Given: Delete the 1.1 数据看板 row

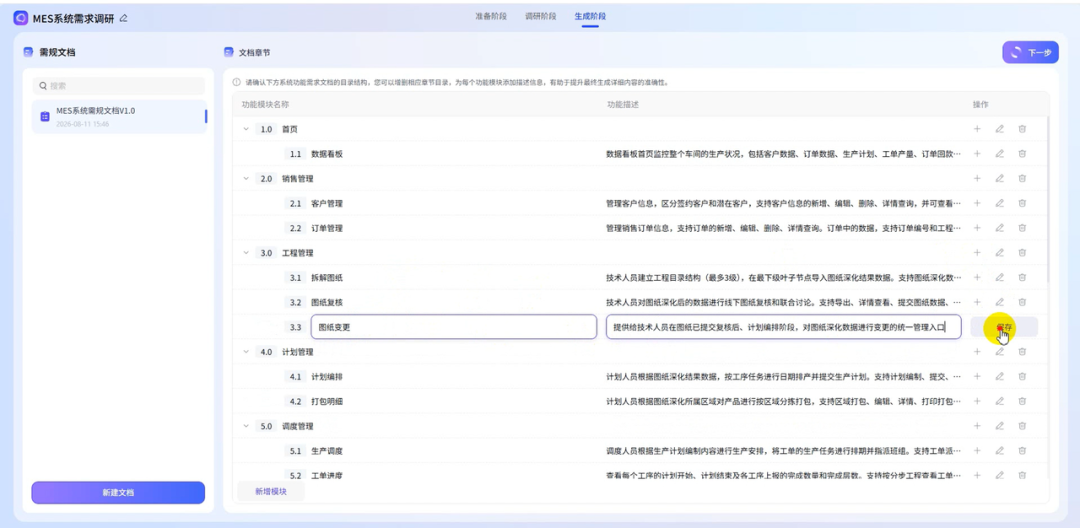Looking at the screenshot, I should pyautogui.click(x=1022, y=154).
